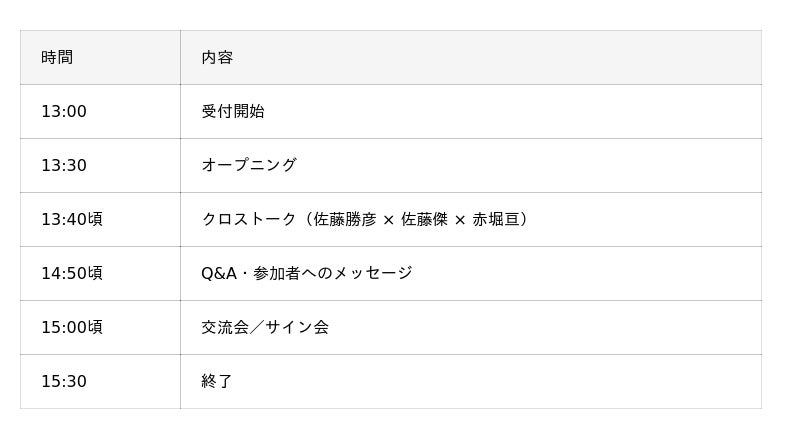
Task: Click the name 佐藤勝彦 in the row
Action: (345, 220)
